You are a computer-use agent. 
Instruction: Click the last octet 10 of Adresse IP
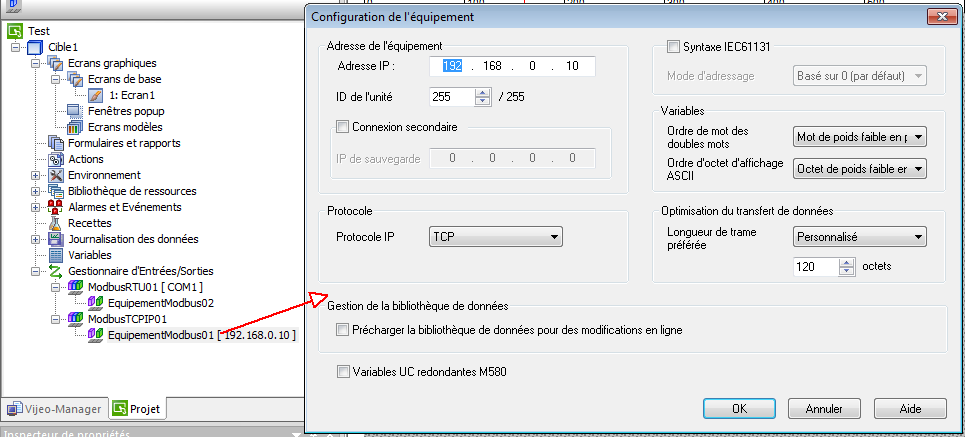(x=572, y=66)
